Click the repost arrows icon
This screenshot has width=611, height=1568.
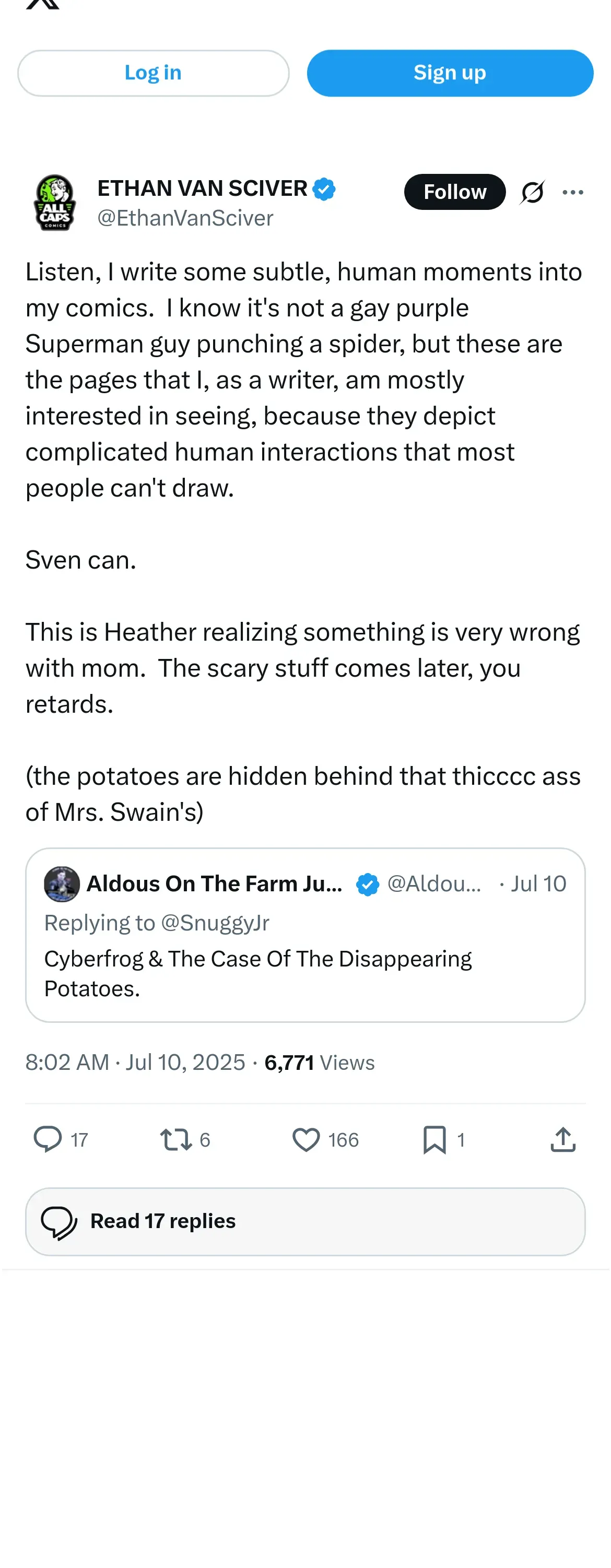point(175,1139)
